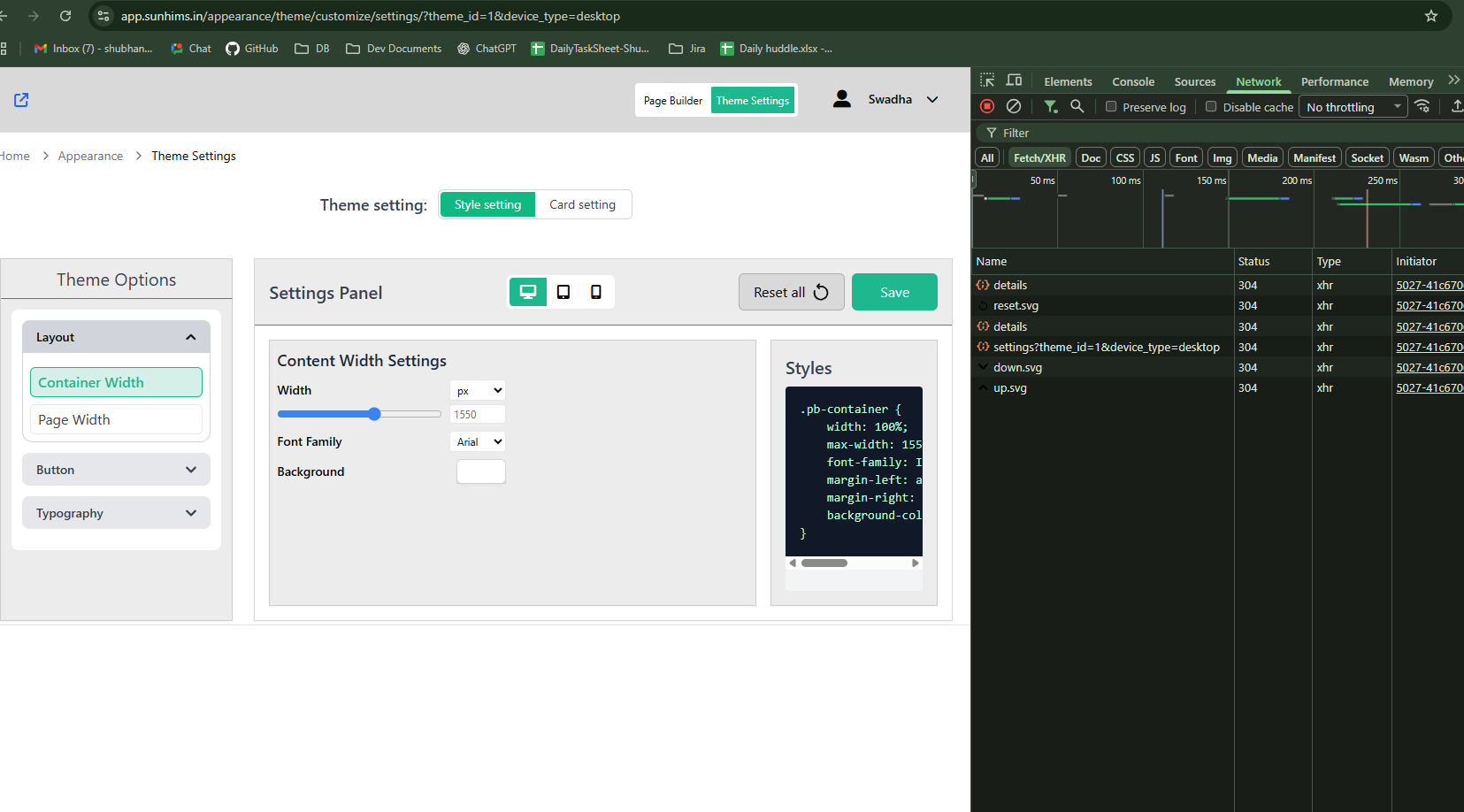Image resolution: width=1464 pixels, height=812 pixels.
Task: Switch to the Console tab
Action: click(1133, 81)
